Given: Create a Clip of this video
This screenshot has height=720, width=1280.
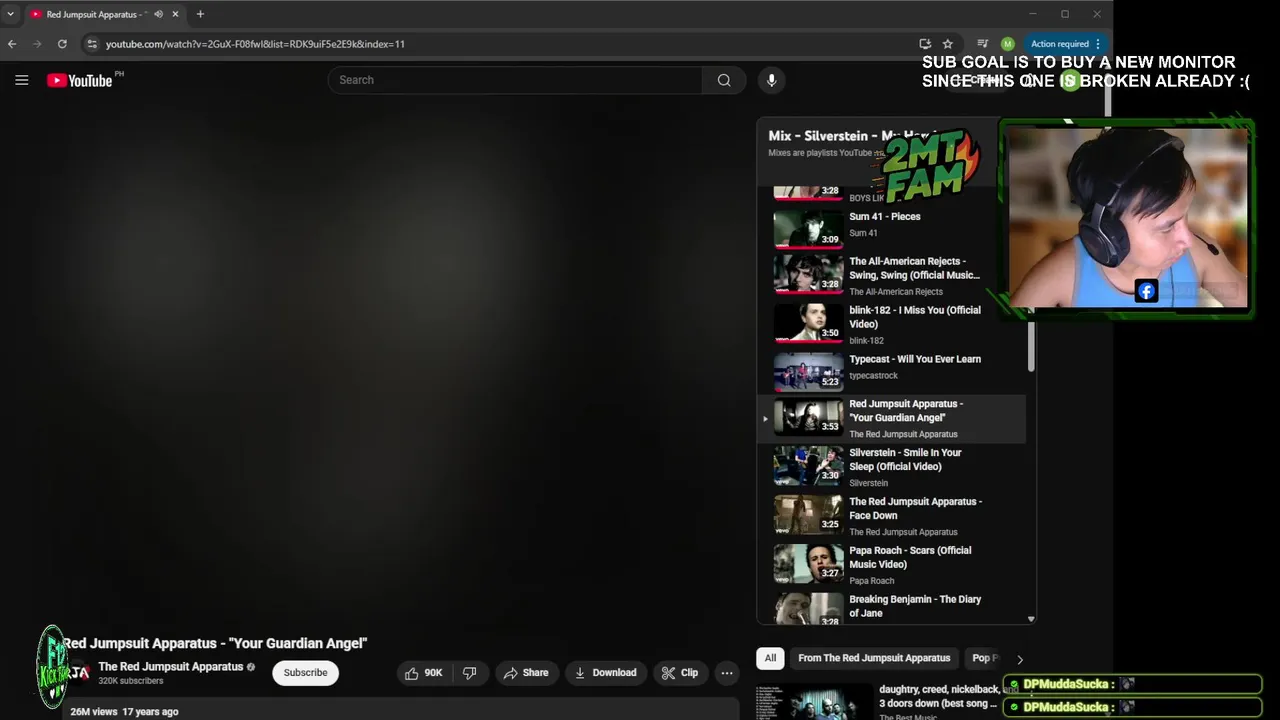Looking at the screenshot, I should point(680,673).
